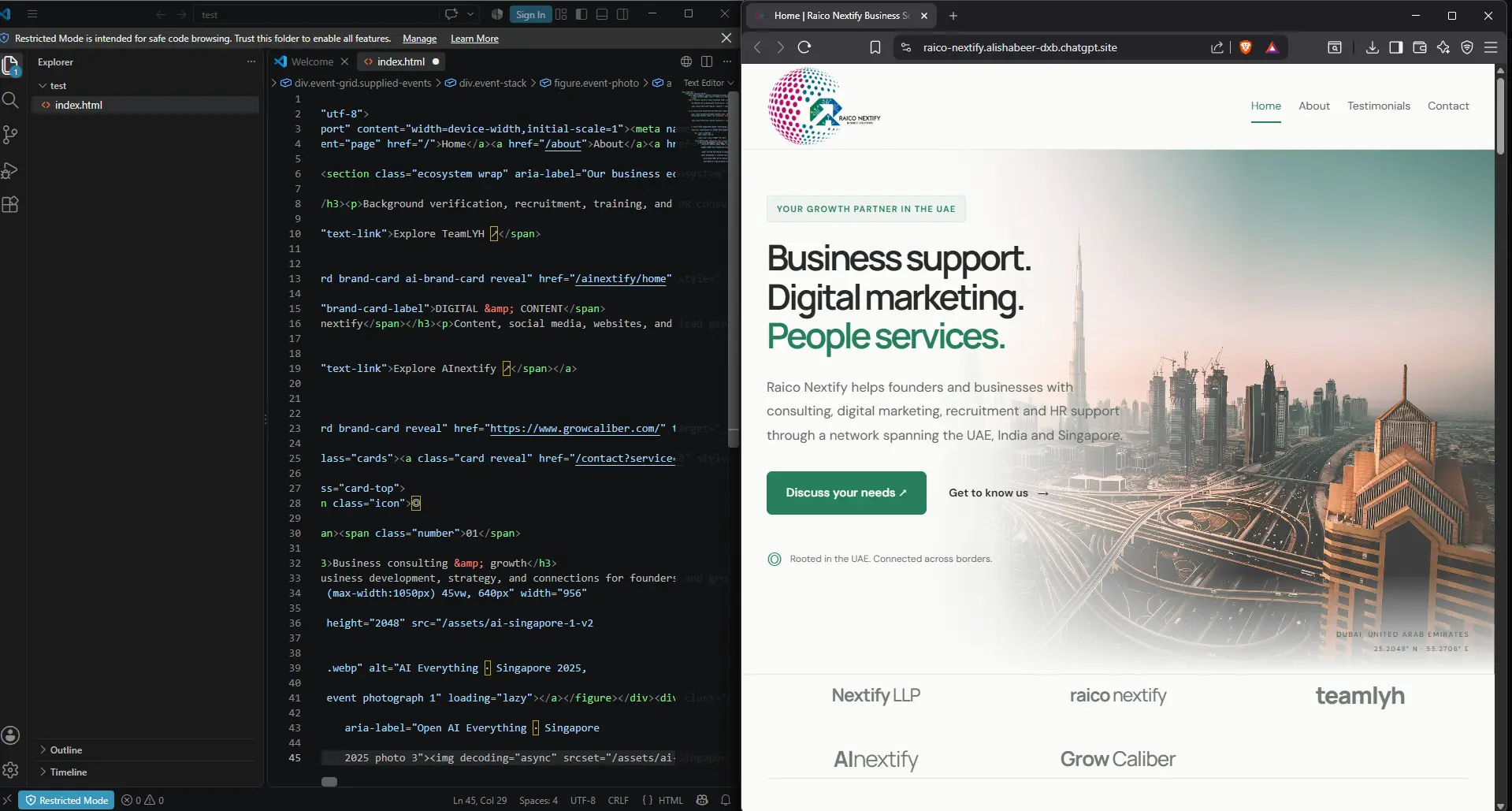
Task: Toggle the VS Code primary side bar
Action: coord(581,14)
